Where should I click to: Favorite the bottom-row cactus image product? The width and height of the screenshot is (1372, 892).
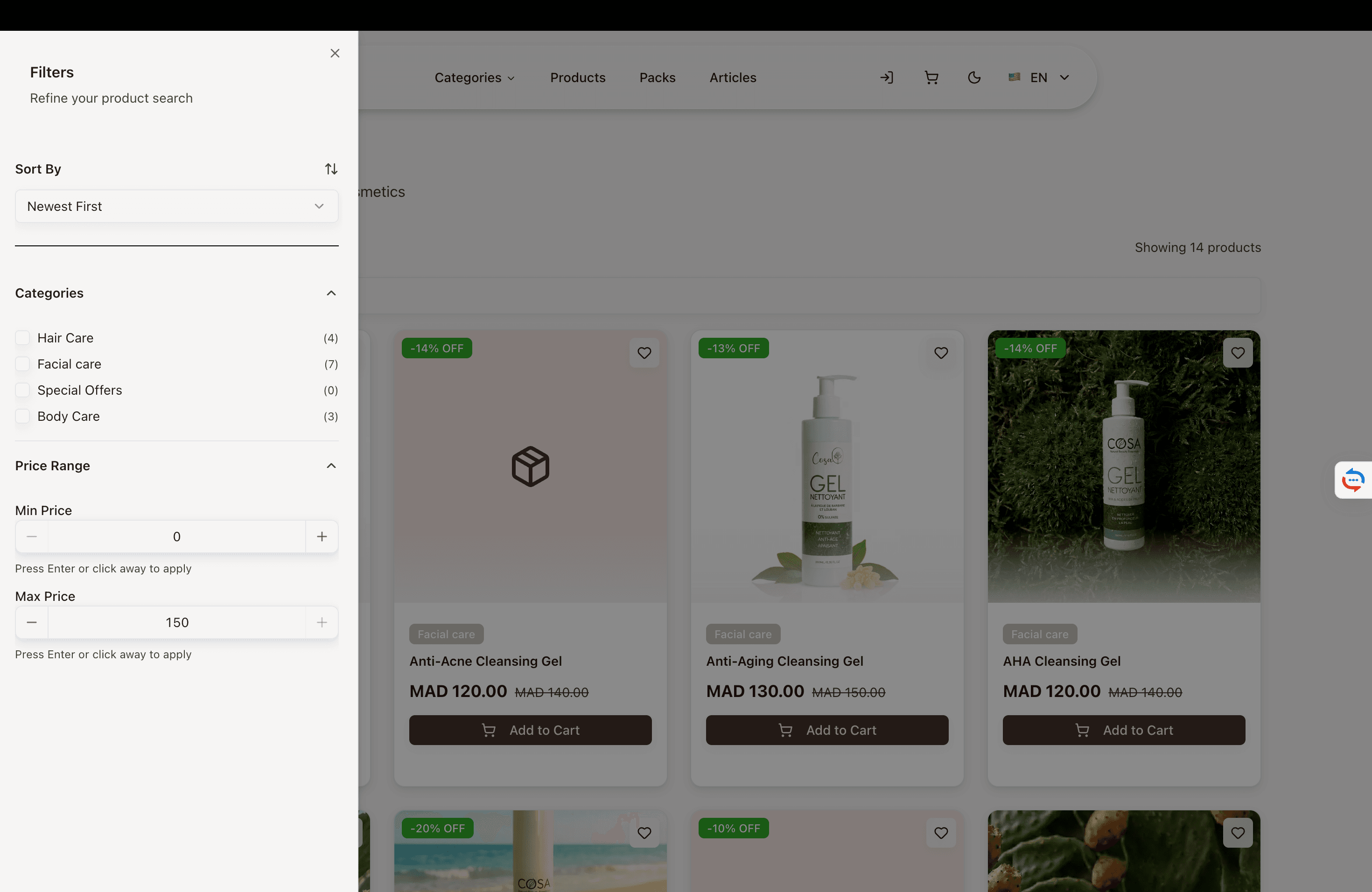click(x=1238, y=833)
